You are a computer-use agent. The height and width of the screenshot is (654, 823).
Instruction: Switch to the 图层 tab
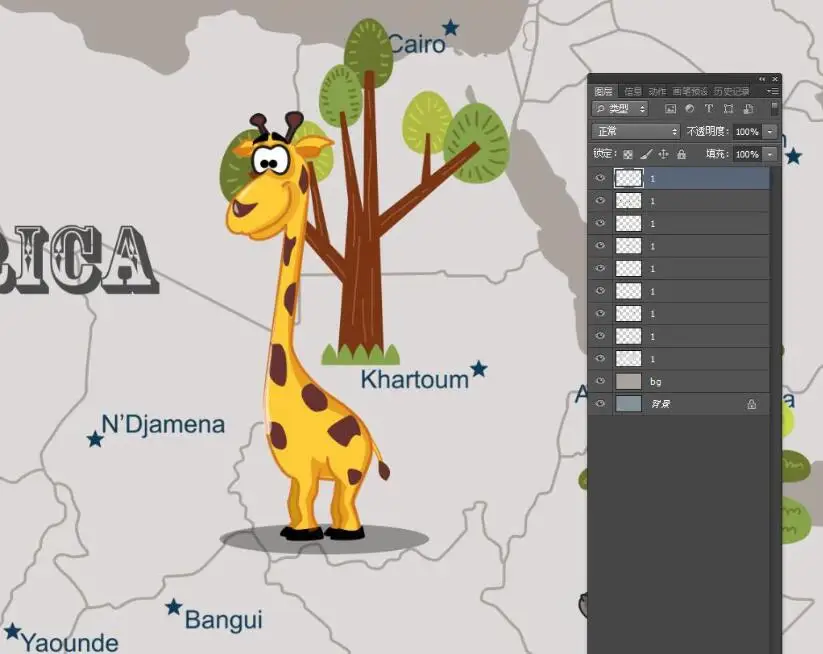coord(603,91)
